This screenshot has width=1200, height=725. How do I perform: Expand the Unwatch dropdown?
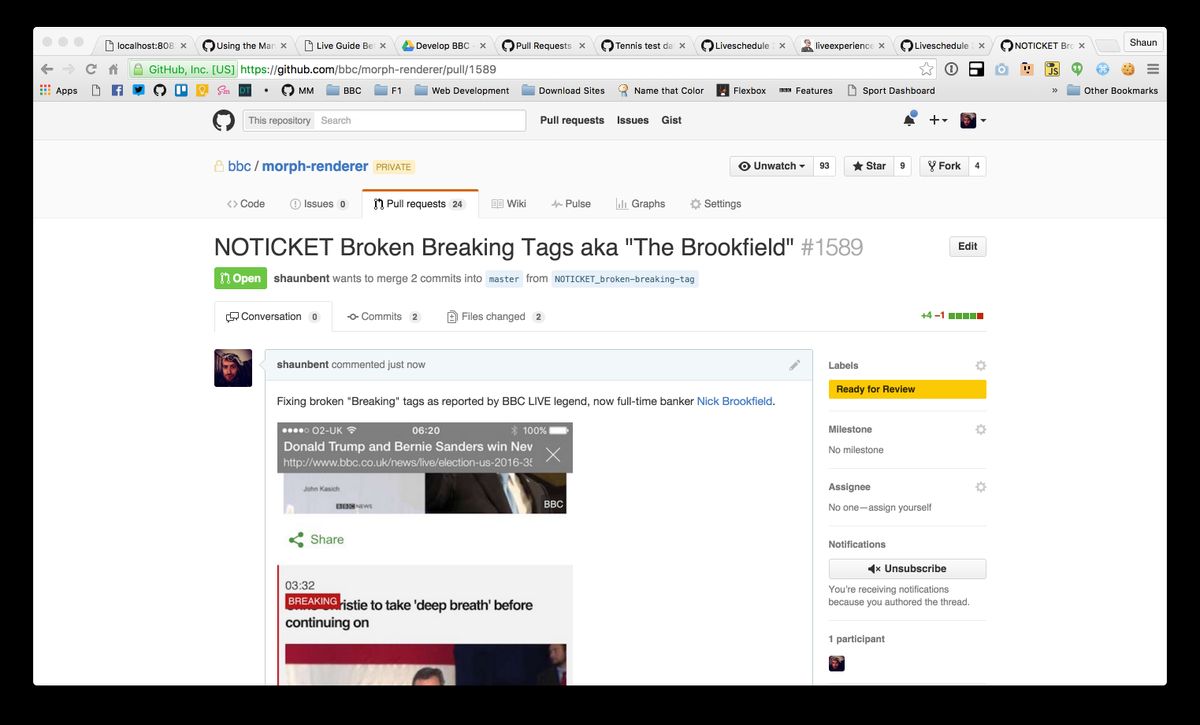[x=773, y=166]
